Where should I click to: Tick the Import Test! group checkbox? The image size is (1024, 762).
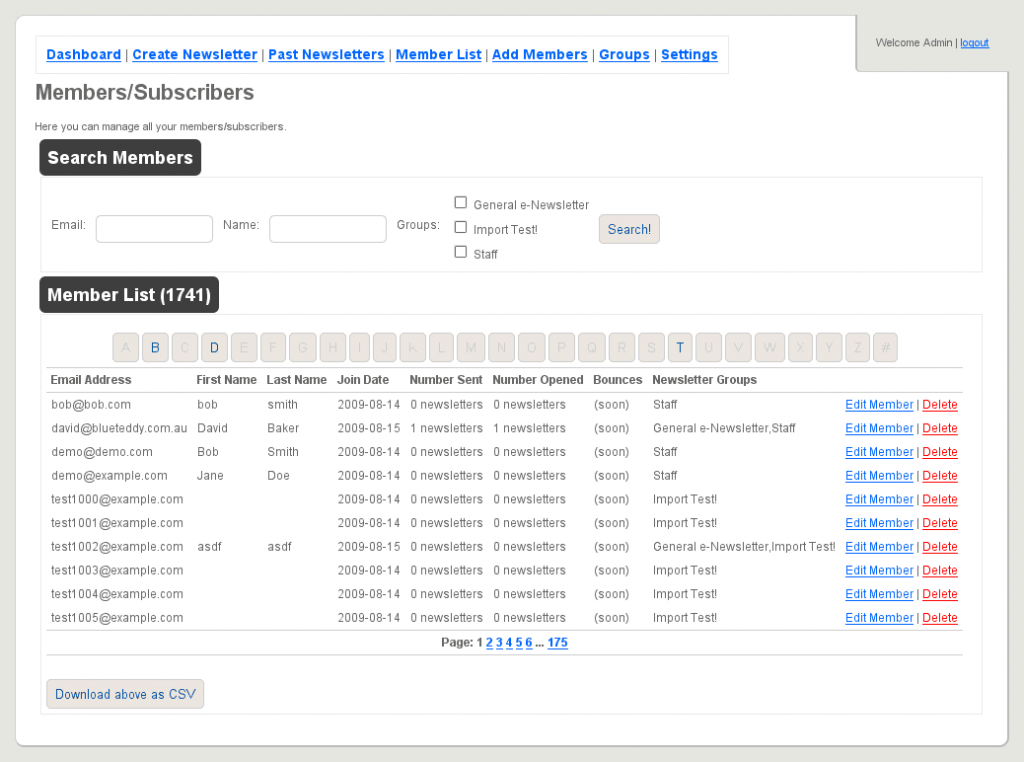460,227
